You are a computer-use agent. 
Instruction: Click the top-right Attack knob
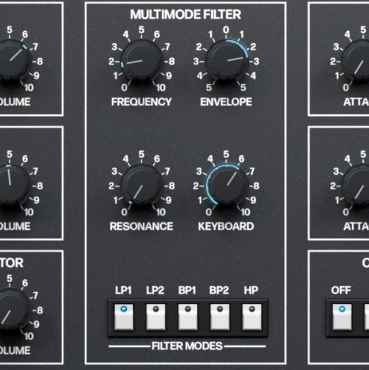[x=359, y=61]
